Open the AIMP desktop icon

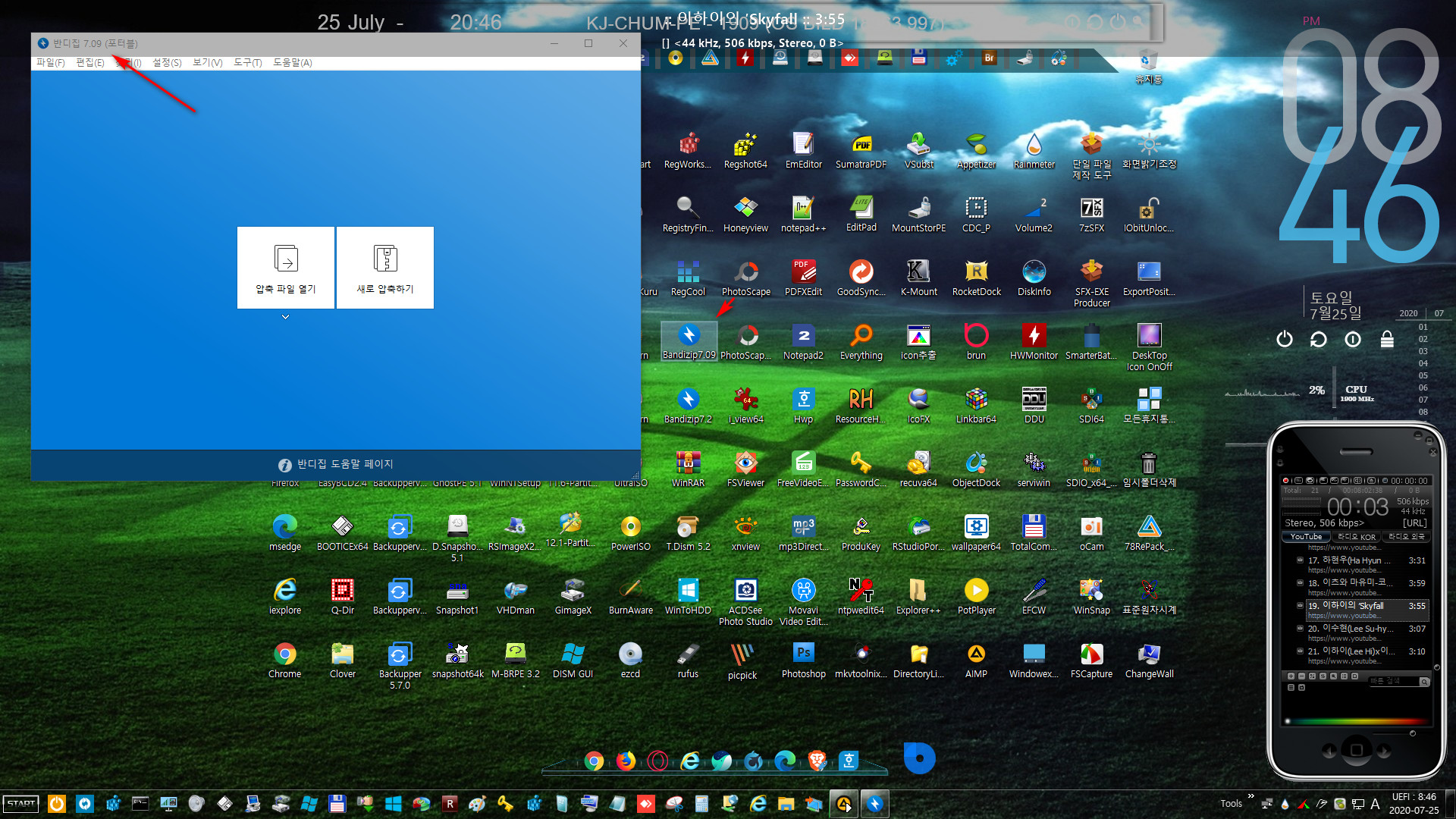(976, 661)
